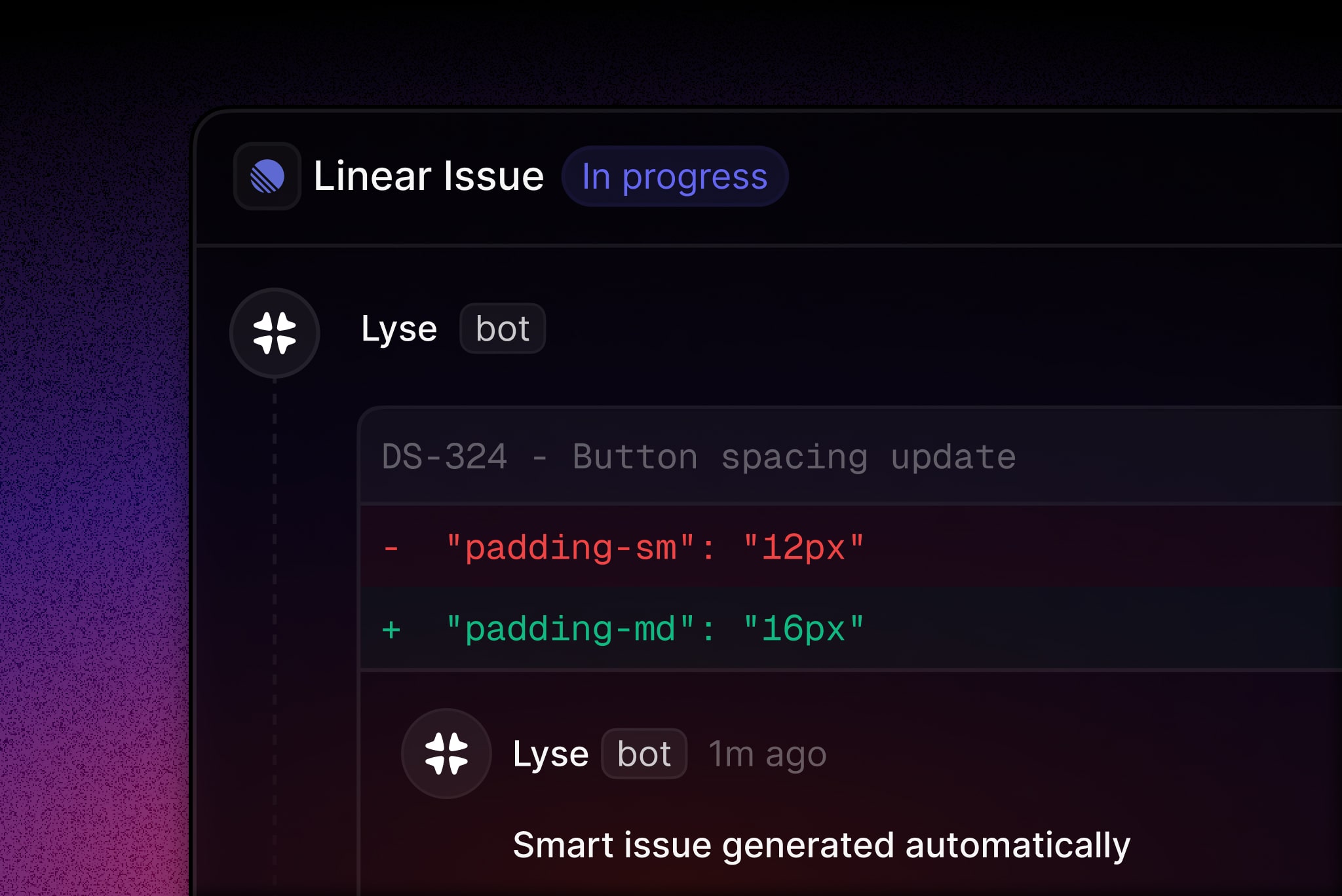This screenshot has width=1342, height=896.
Task: Select the bot badge beside 1m ago
Action: (x=644, y=753)
